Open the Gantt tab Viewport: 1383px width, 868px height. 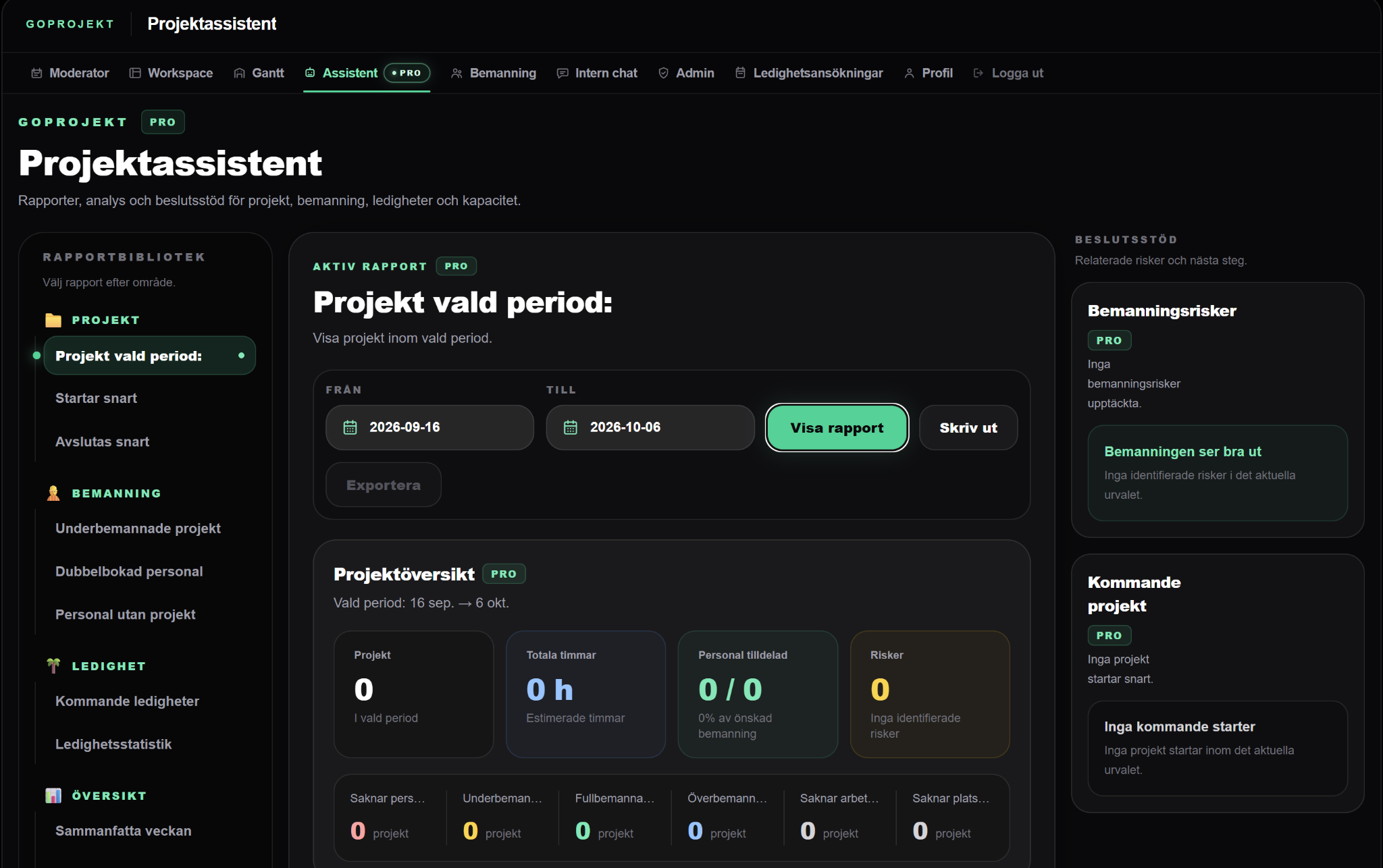click(x=259, y=73)
